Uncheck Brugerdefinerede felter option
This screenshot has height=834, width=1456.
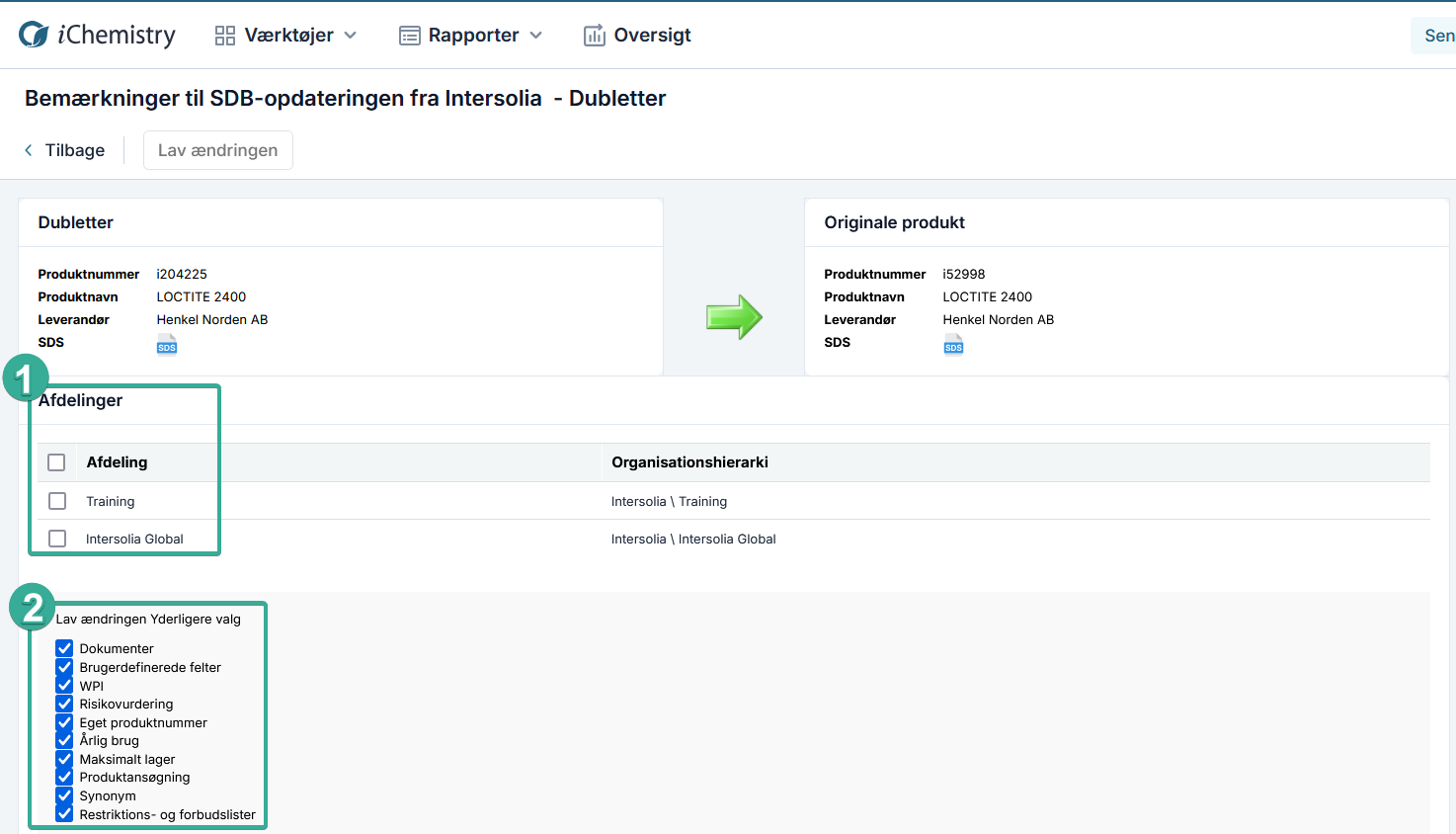[64, 667]
